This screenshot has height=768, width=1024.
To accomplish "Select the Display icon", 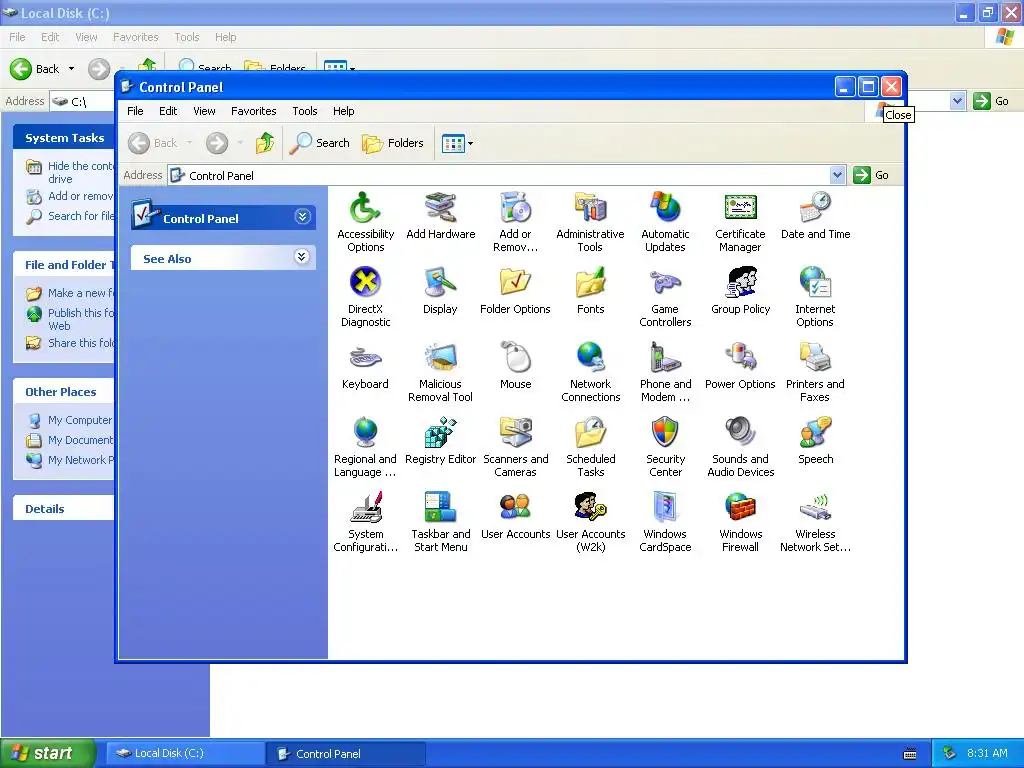I will (440, 283).
